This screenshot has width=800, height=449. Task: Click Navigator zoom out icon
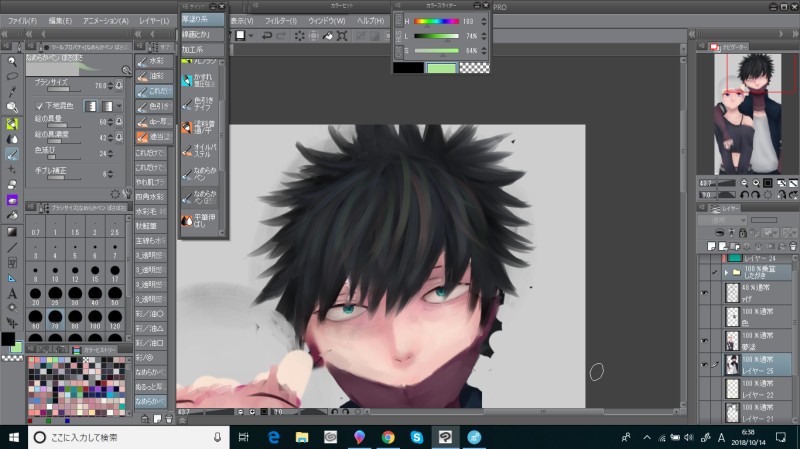(744, 183)
